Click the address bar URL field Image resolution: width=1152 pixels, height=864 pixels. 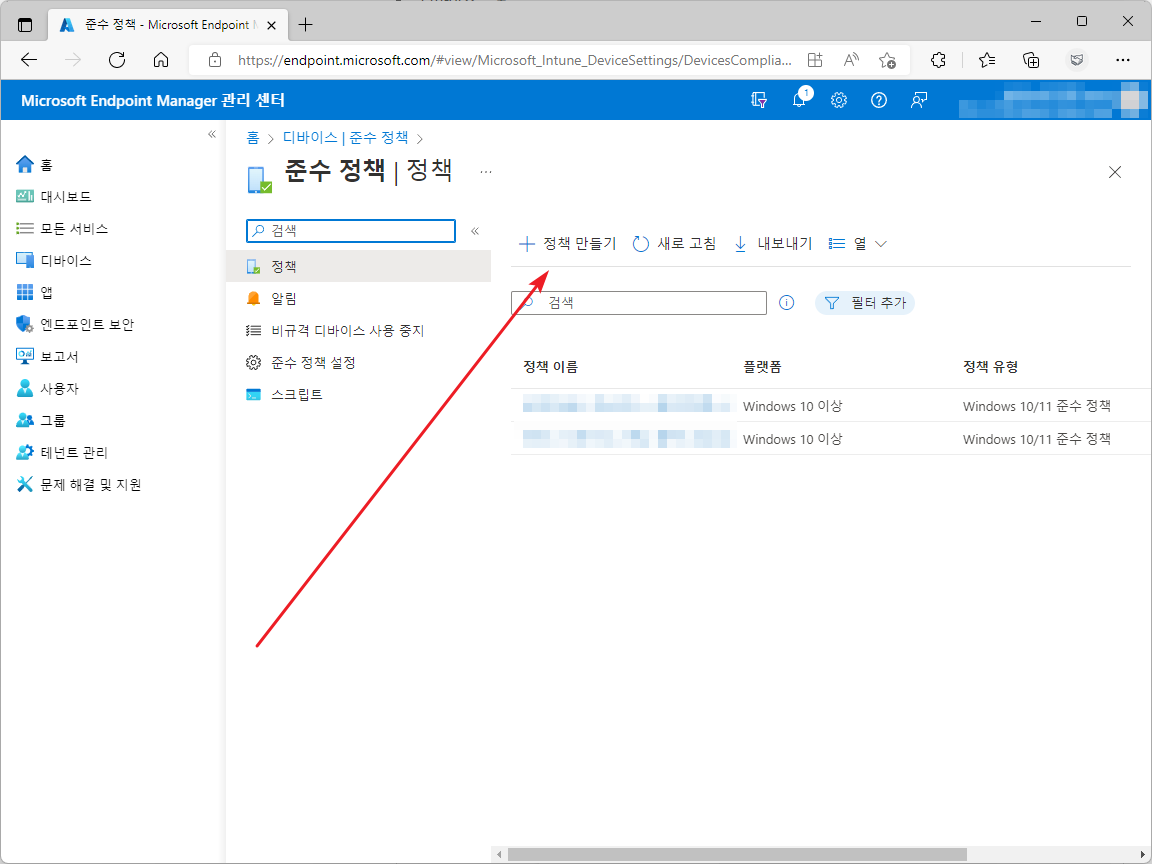514,60
